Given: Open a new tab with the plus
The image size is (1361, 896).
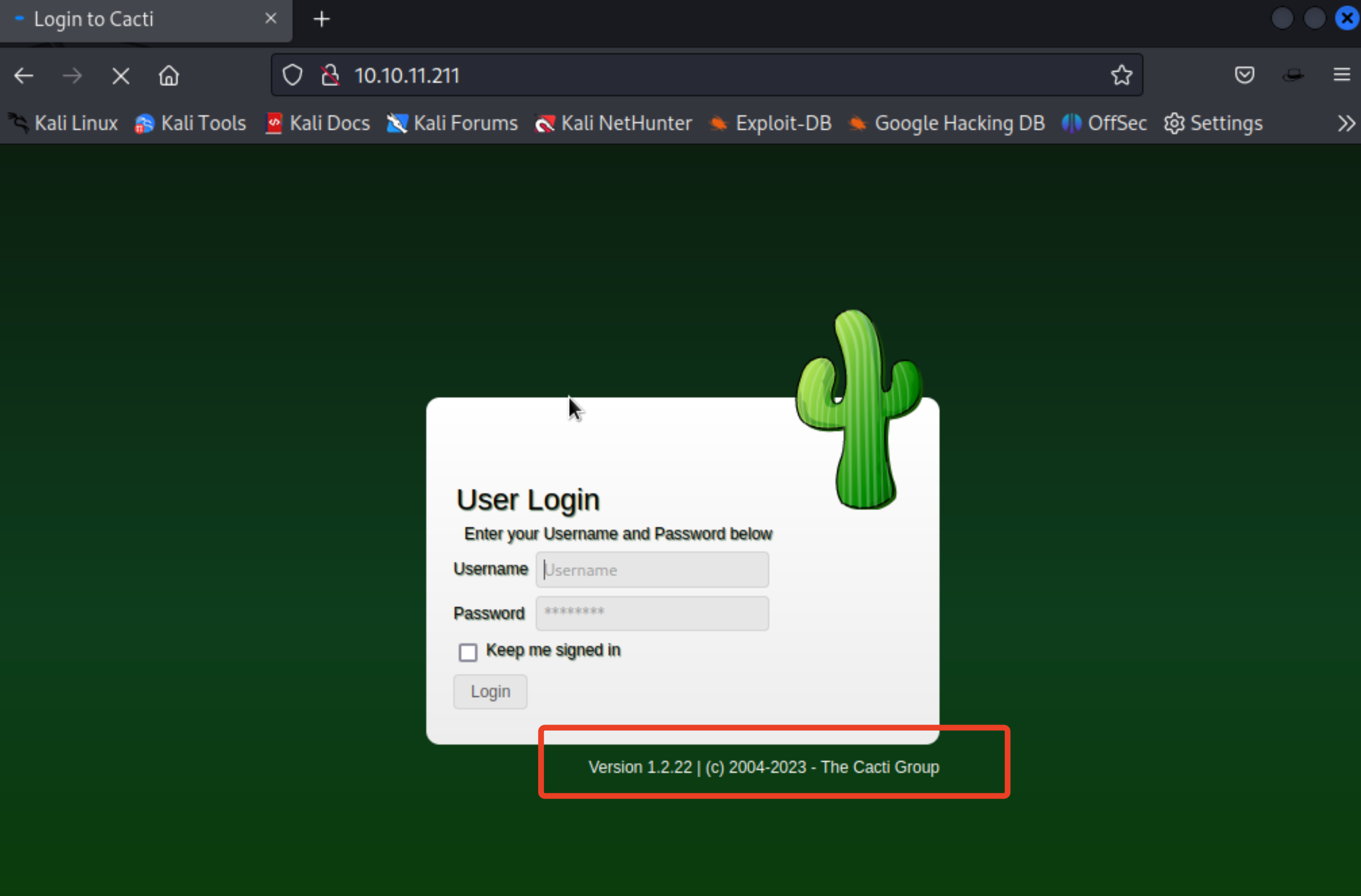Looking at the screenshot, I should tap(321, 19).
